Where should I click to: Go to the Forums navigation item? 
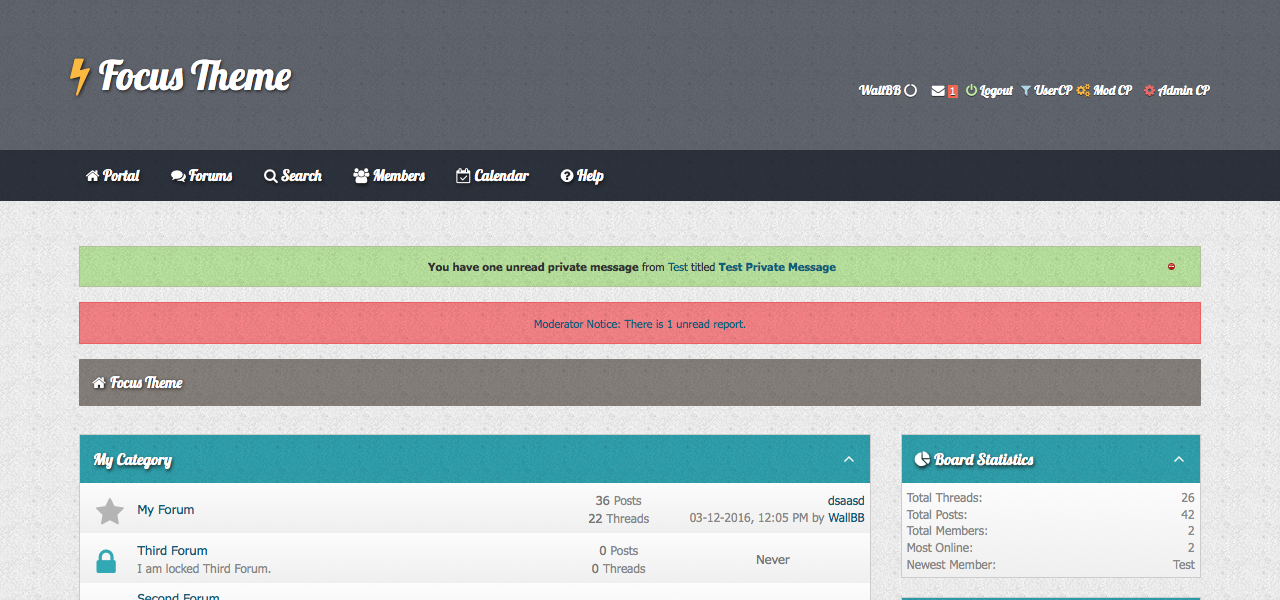click(202, 176)
